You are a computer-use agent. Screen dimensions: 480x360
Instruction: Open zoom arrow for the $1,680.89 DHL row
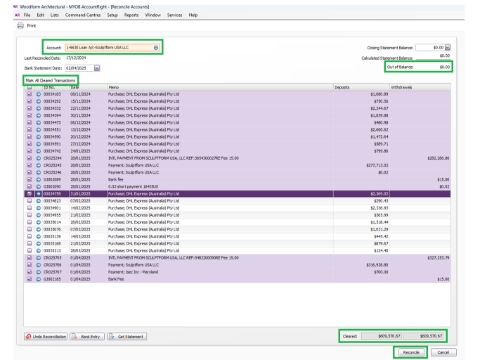tap(38, 94)
